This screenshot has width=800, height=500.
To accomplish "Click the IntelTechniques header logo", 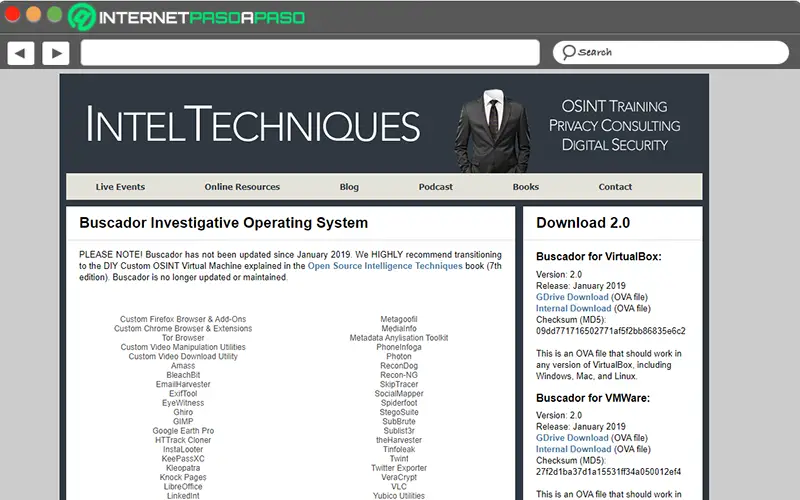I will click(253, 124).
